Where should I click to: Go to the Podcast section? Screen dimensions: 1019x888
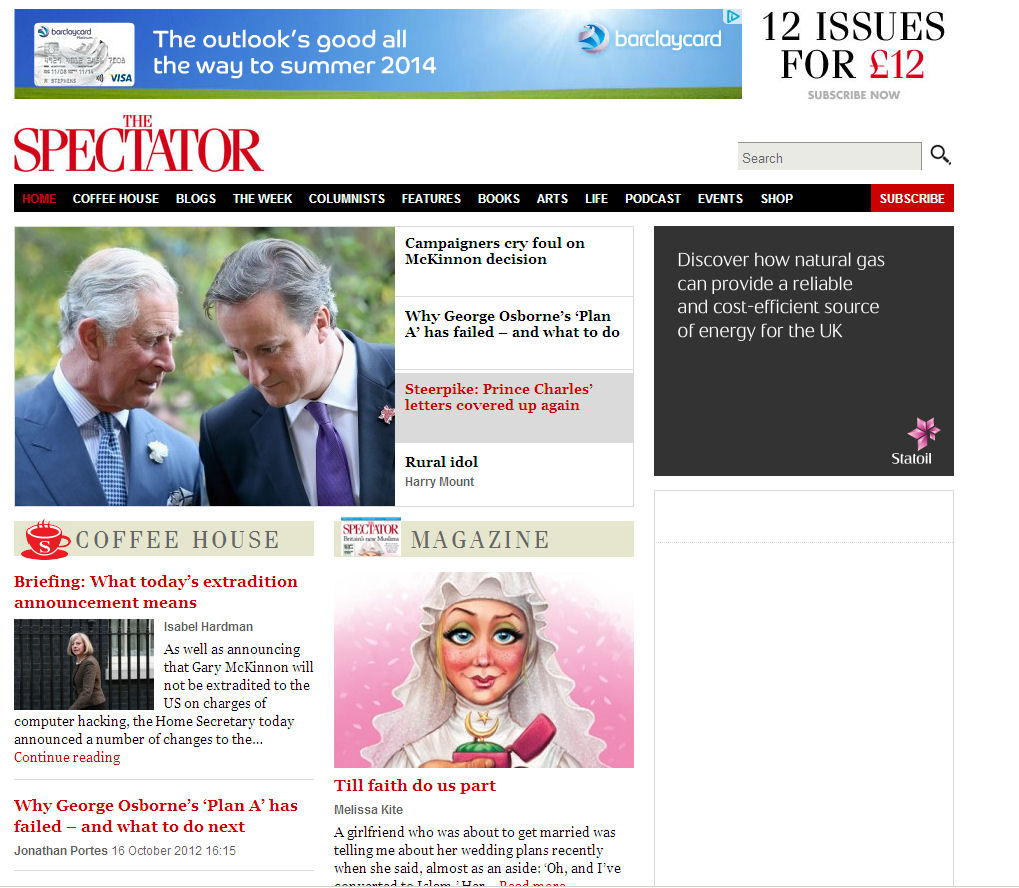pos(652,198)
